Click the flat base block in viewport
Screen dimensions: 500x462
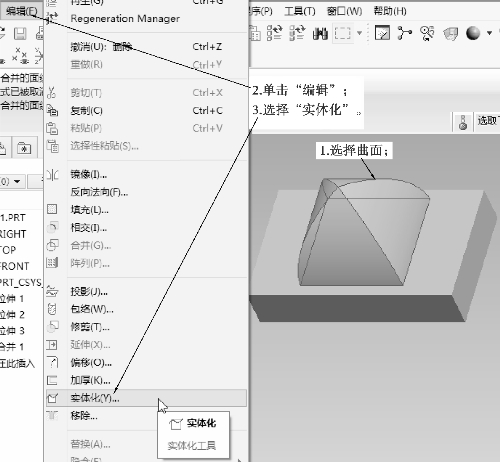(373, 256)
